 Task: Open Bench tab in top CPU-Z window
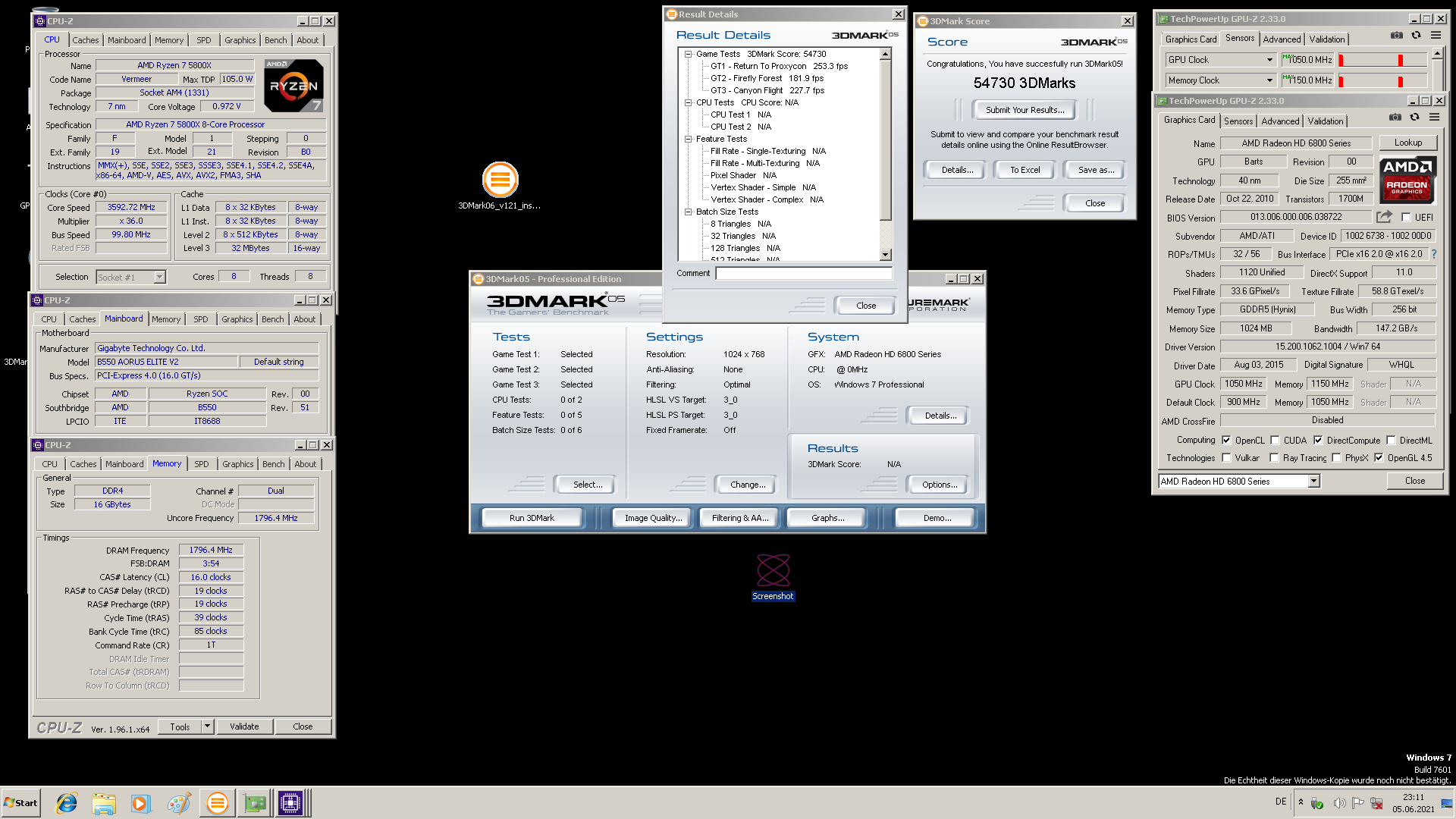(276, 40)
